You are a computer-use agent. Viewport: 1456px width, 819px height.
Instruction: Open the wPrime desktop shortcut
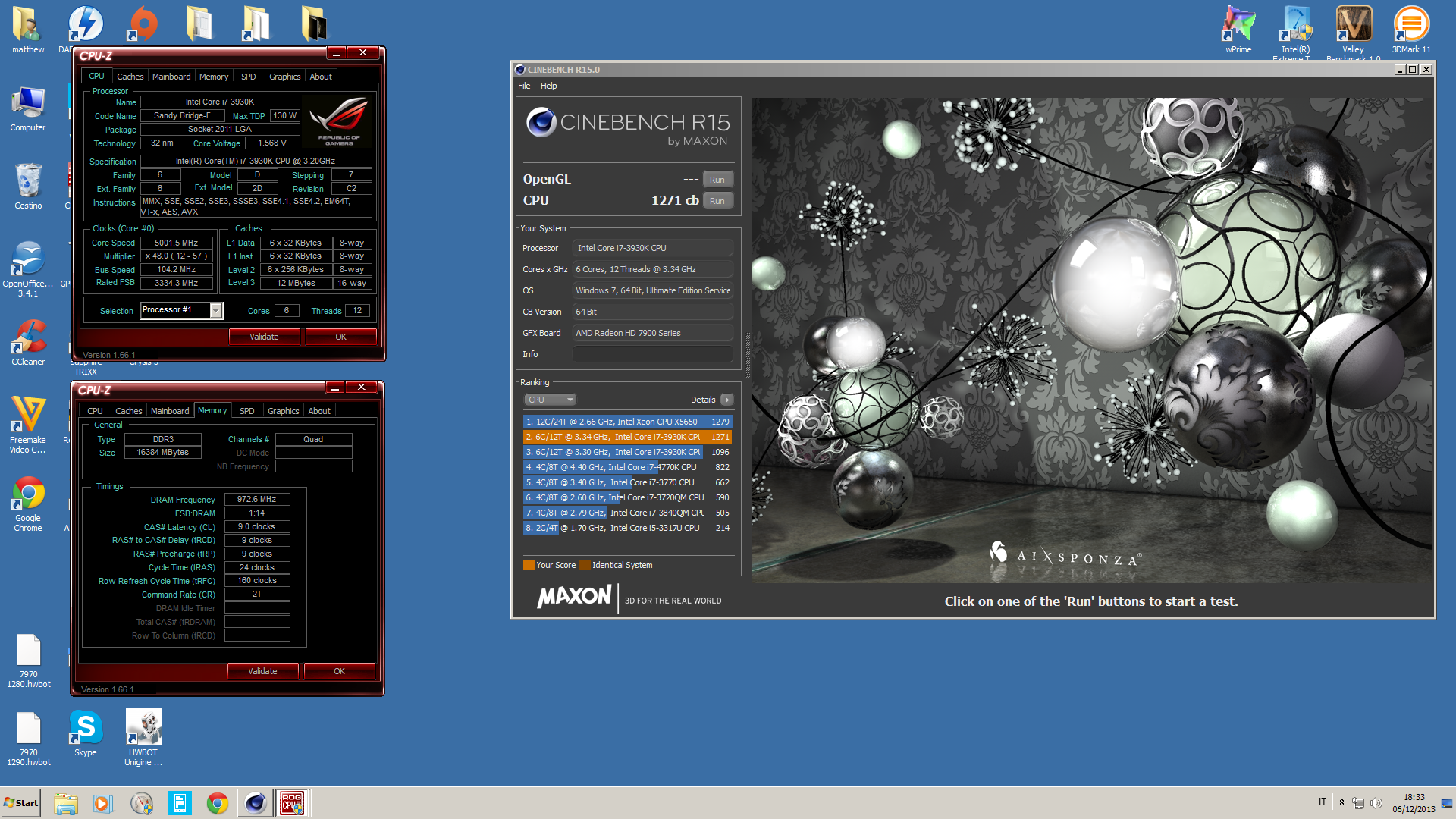1238,30
